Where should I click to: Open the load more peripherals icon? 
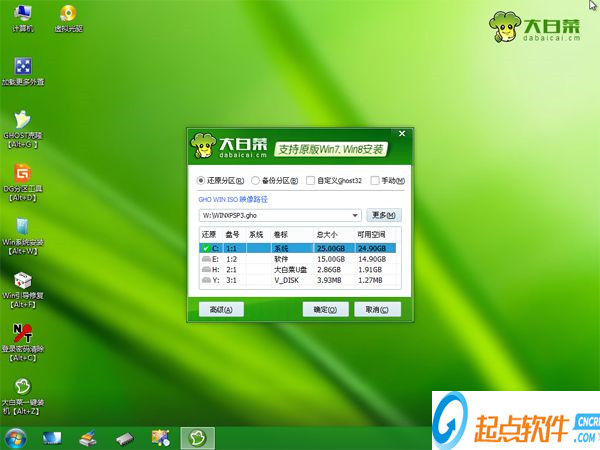[x=23, y=71]
